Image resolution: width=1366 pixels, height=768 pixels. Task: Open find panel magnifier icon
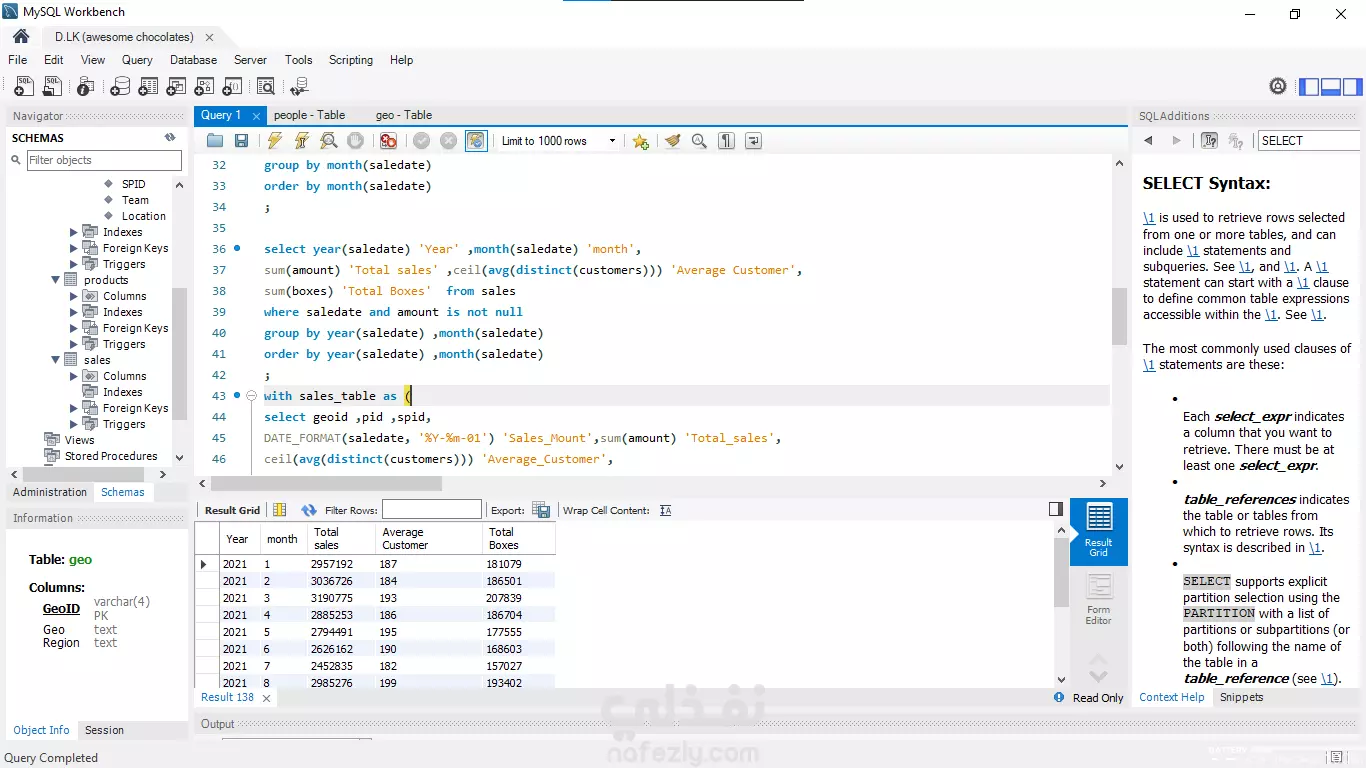tap(699, 141)
